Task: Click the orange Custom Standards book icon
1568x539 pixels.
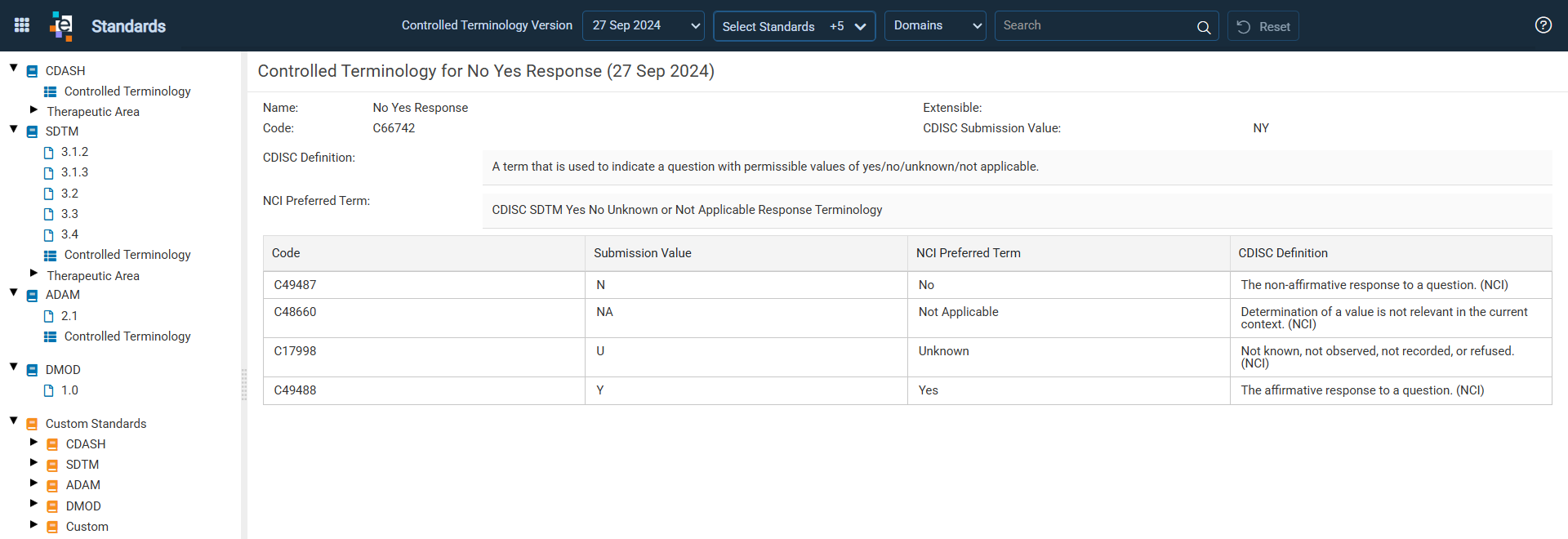Action: point(33,424)
